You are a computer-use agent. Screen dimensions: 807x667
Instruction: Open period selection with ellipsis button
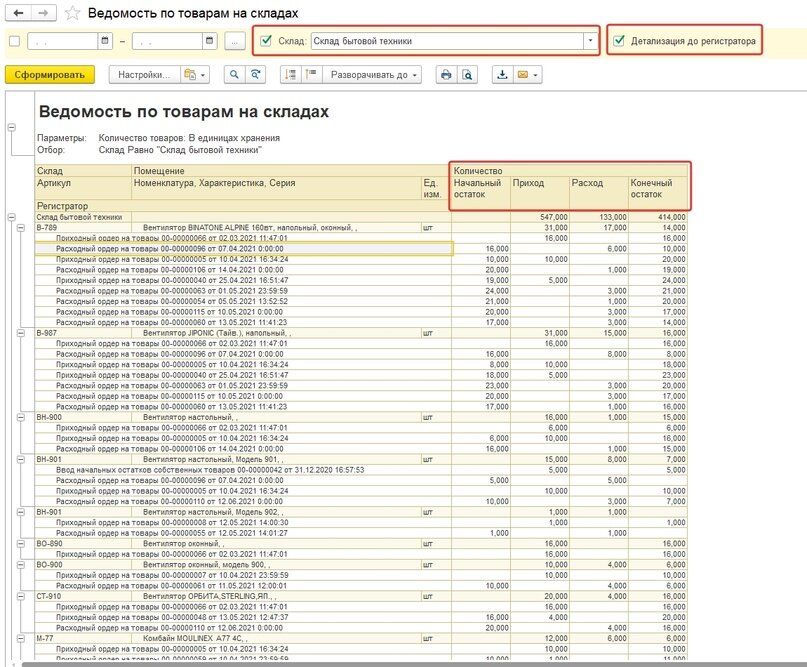235,41
